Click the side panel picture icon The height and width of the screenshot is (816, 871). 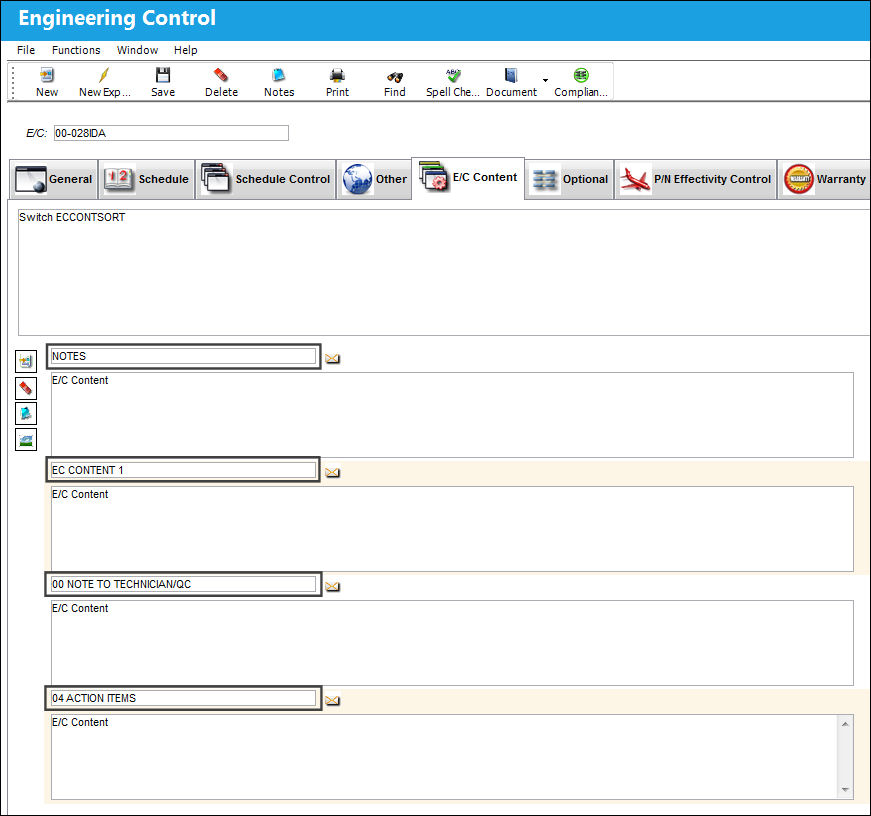[x=26, y=439]
